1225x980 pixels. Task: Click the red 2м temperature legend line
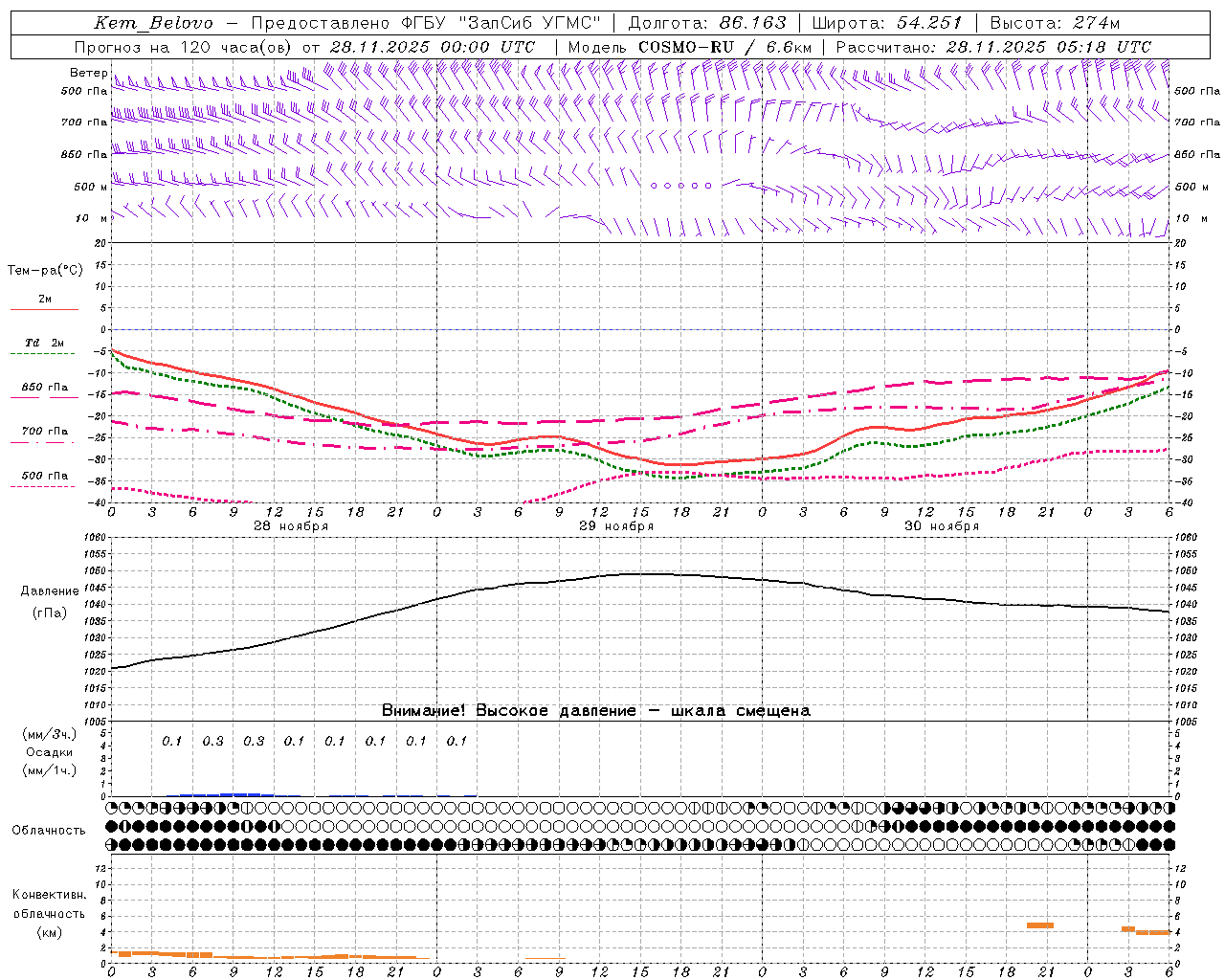[x=44, y=309]
